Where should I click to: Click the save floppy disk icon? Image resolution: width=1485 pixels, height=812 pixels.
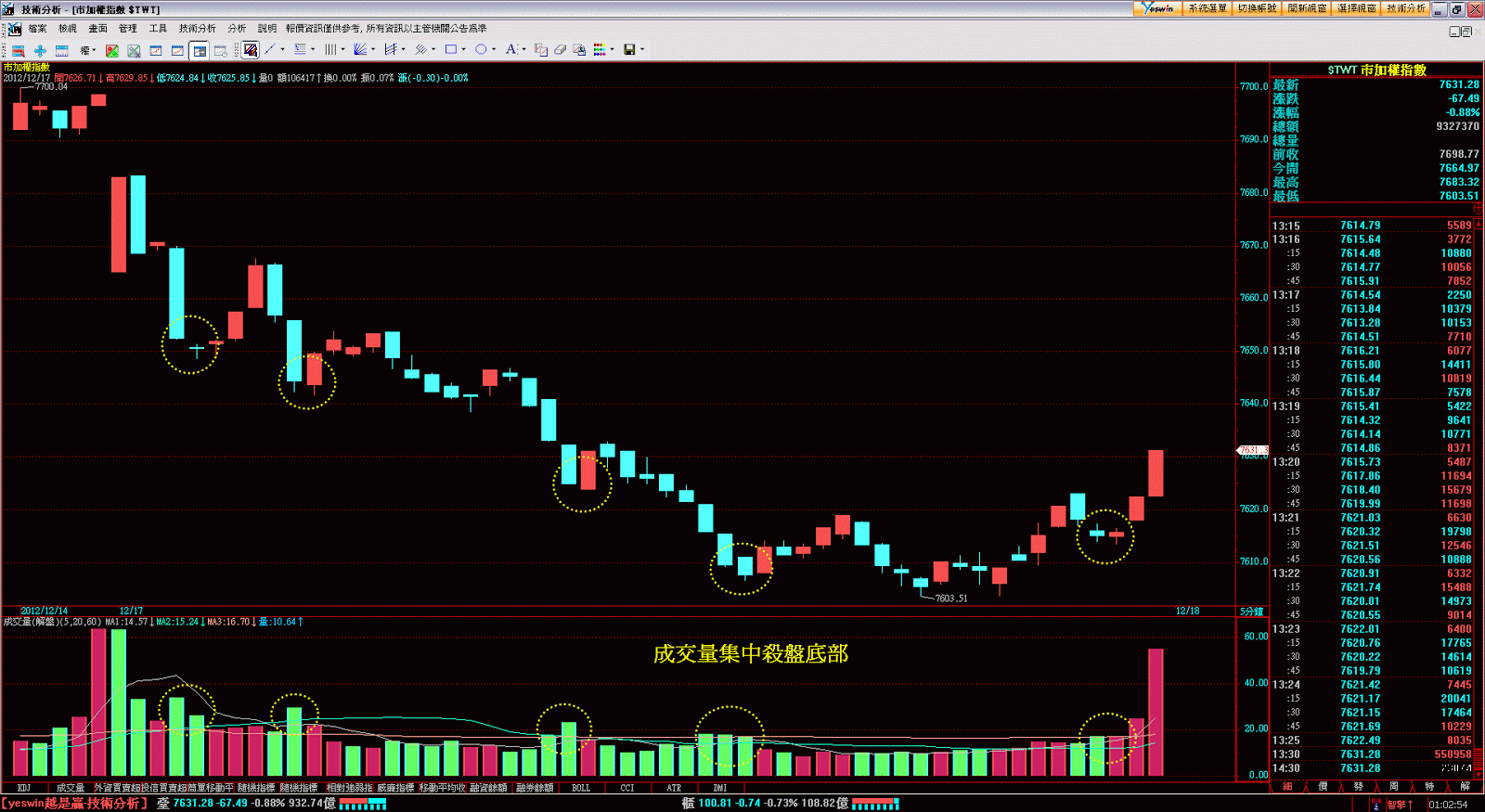629,50
